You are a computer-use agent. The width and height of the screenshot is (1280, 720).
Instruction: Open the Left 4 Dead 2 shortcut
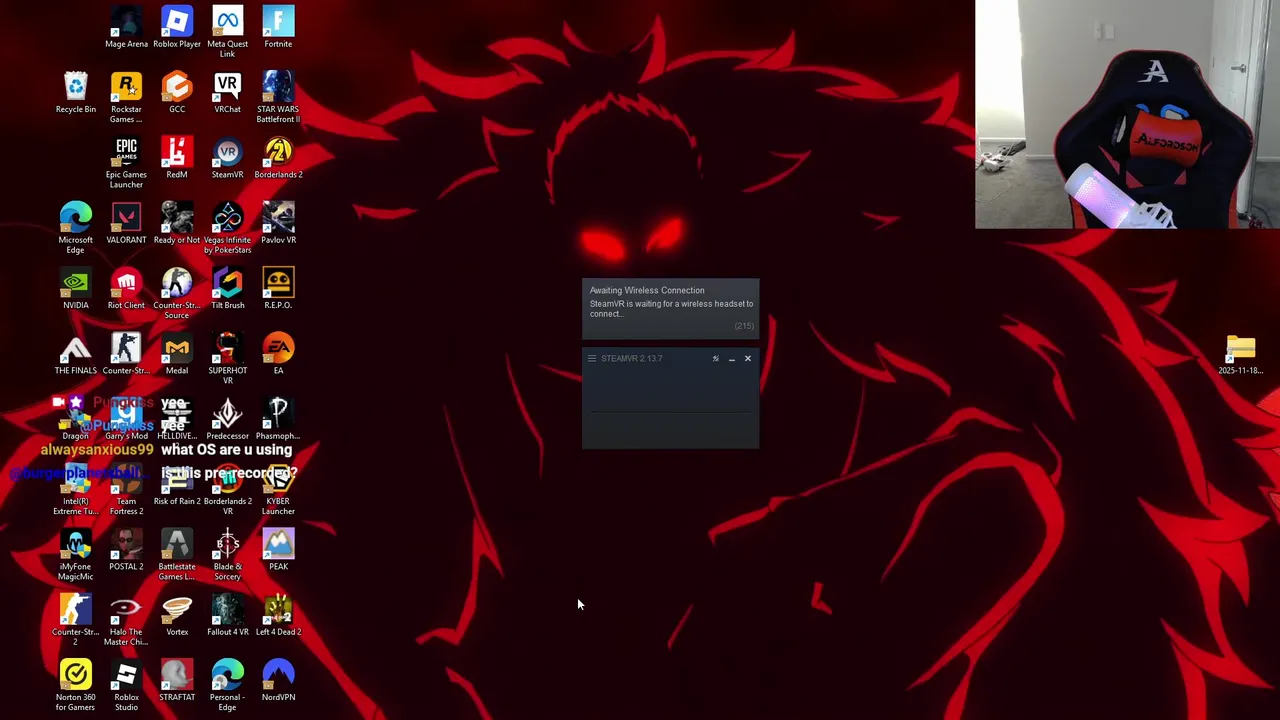click(x=278, y=615)
